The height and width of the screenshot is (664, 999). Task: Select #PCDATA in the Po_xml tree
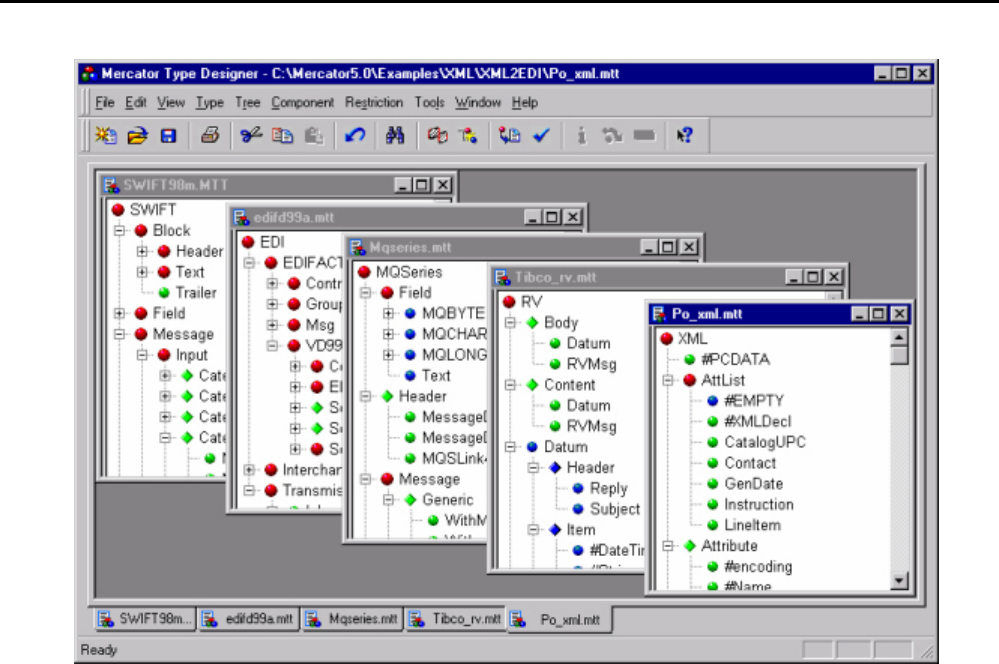pyautogui.click(x=735, y=359)
